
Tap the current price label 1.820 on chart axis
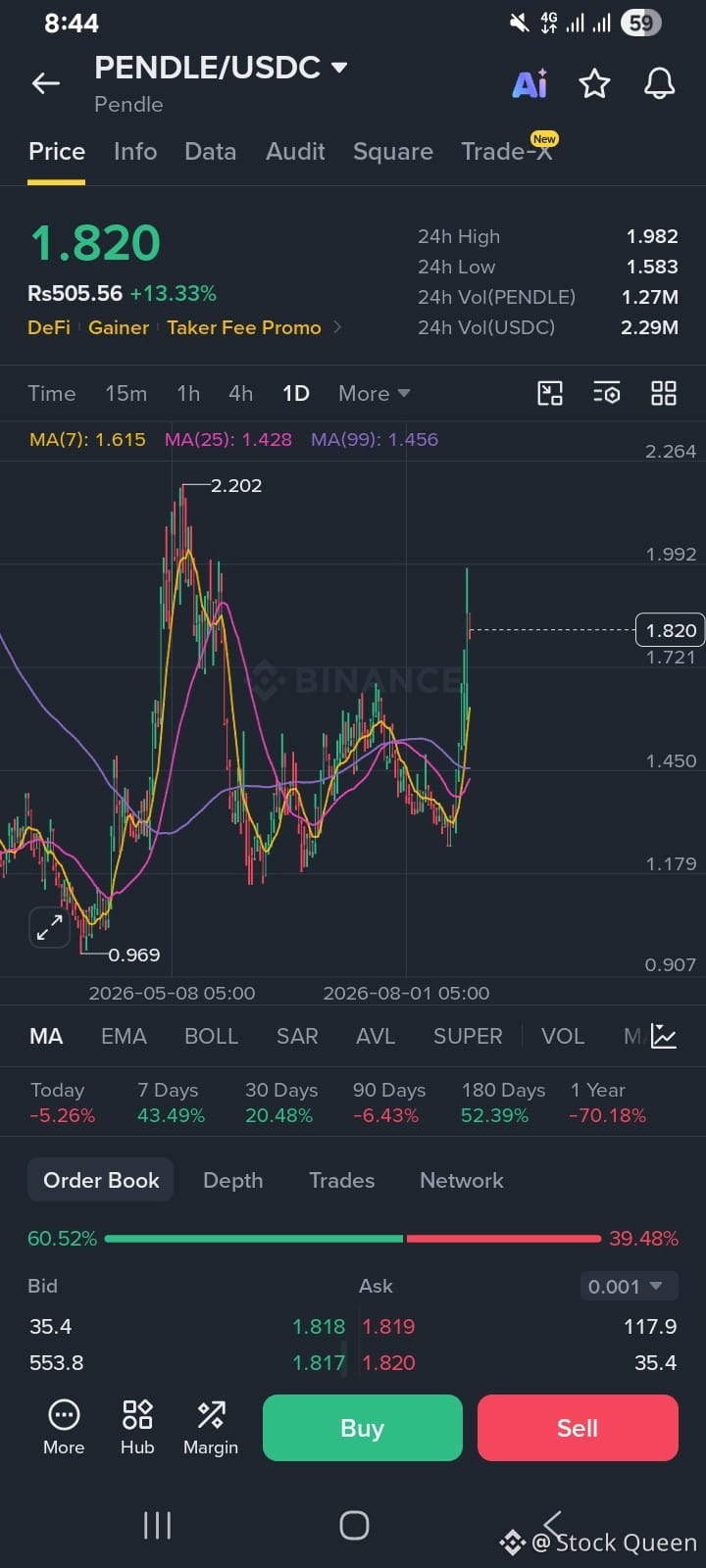coord(671,630)
